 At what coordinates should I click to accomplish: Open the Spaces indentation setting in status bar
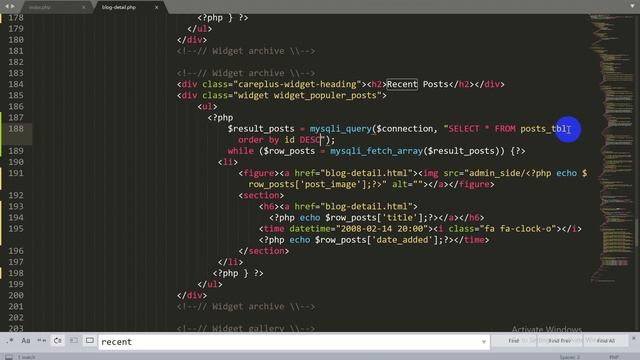click(x=570, y=357)
